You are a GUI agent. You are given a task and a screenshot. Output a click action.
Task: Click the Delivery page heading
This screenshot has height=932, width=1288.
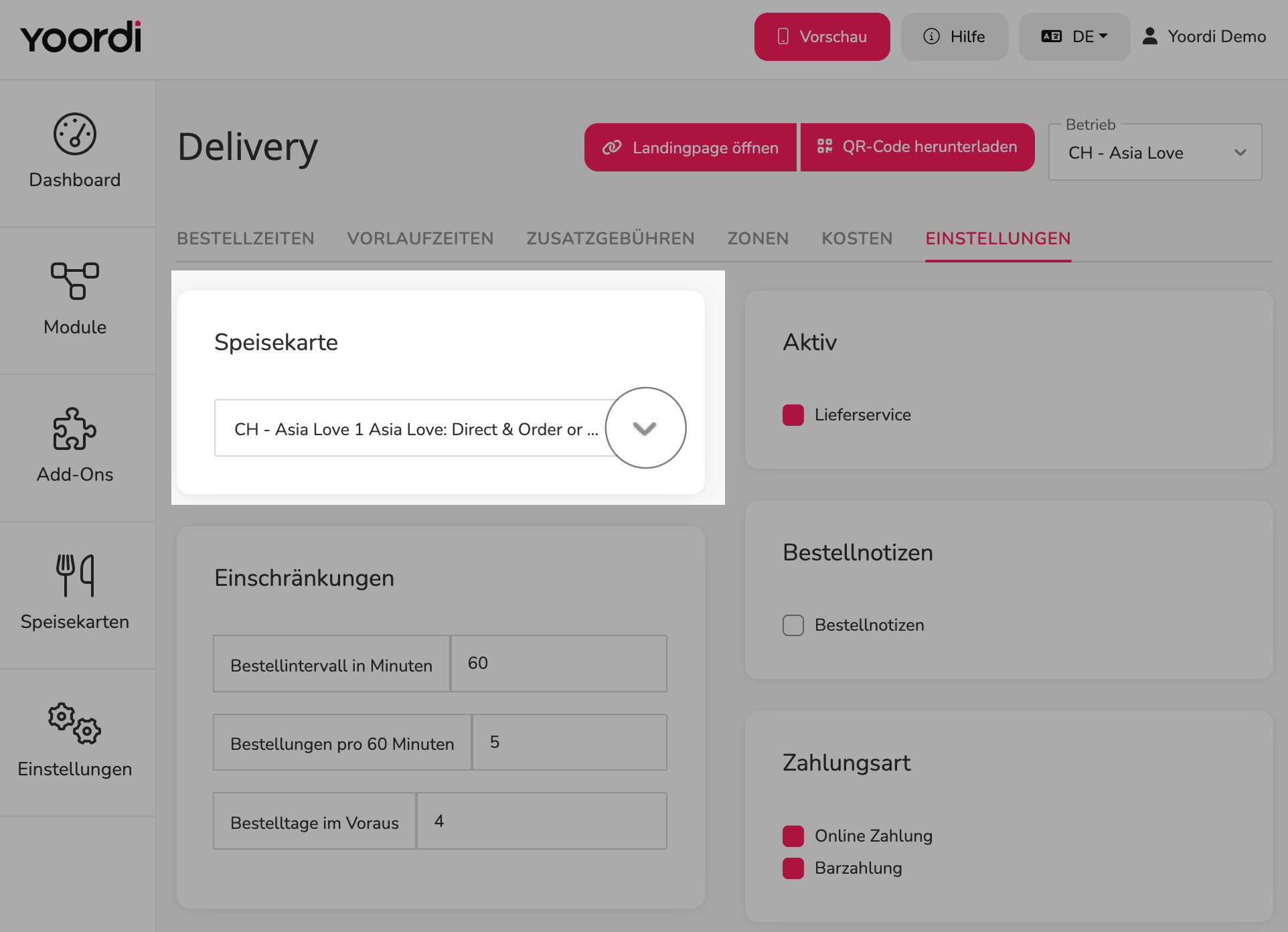pyautogui.click(x=248, y=147)
